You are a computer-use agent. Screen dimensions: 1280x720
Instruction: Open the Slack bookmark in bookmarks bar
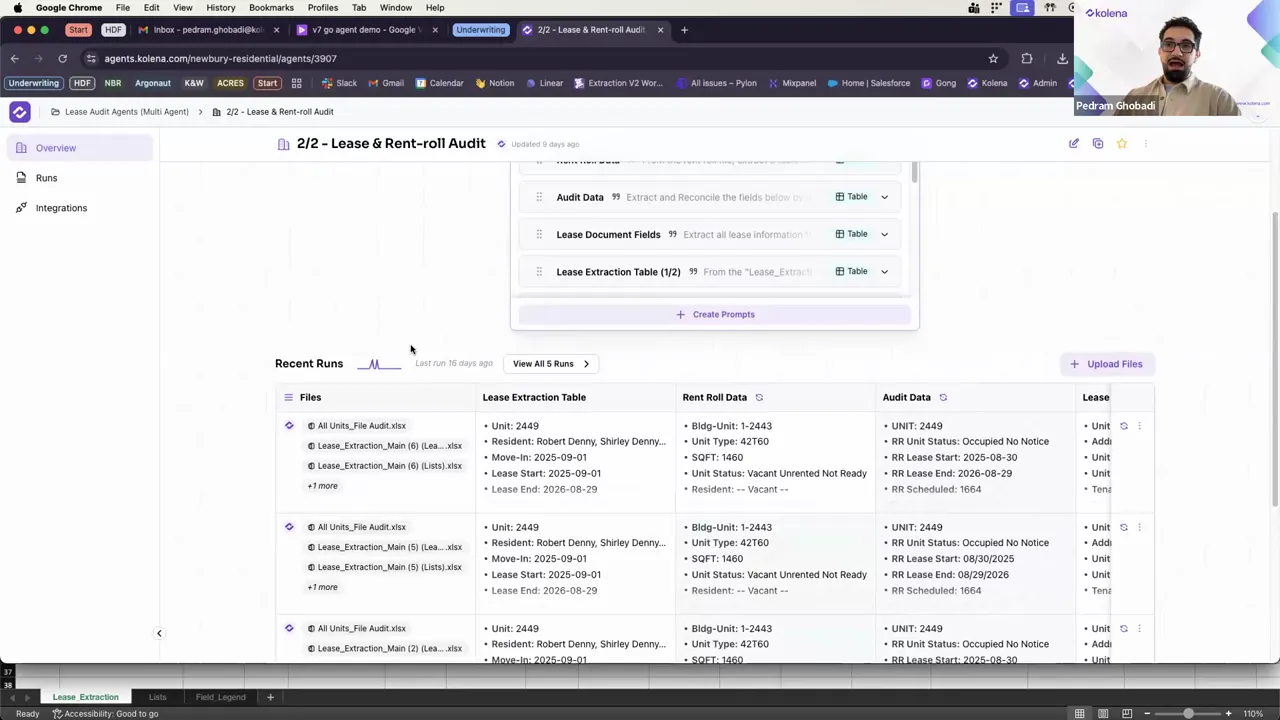point(339,83)
